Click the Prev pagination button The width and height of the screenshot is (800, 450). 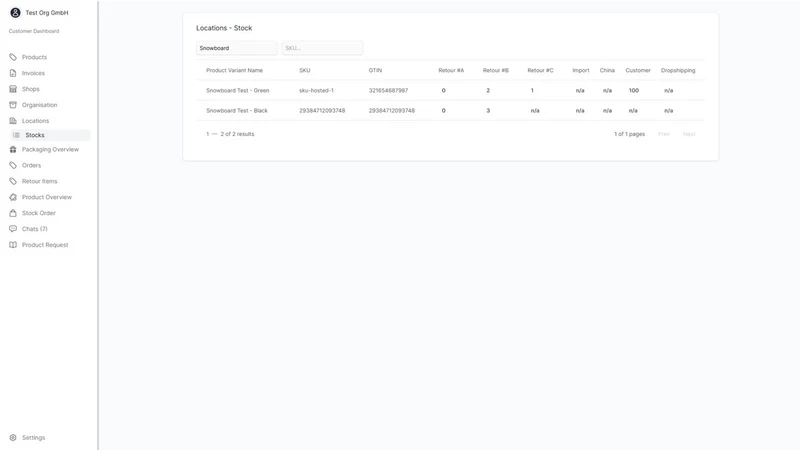[x=663, y=134]
